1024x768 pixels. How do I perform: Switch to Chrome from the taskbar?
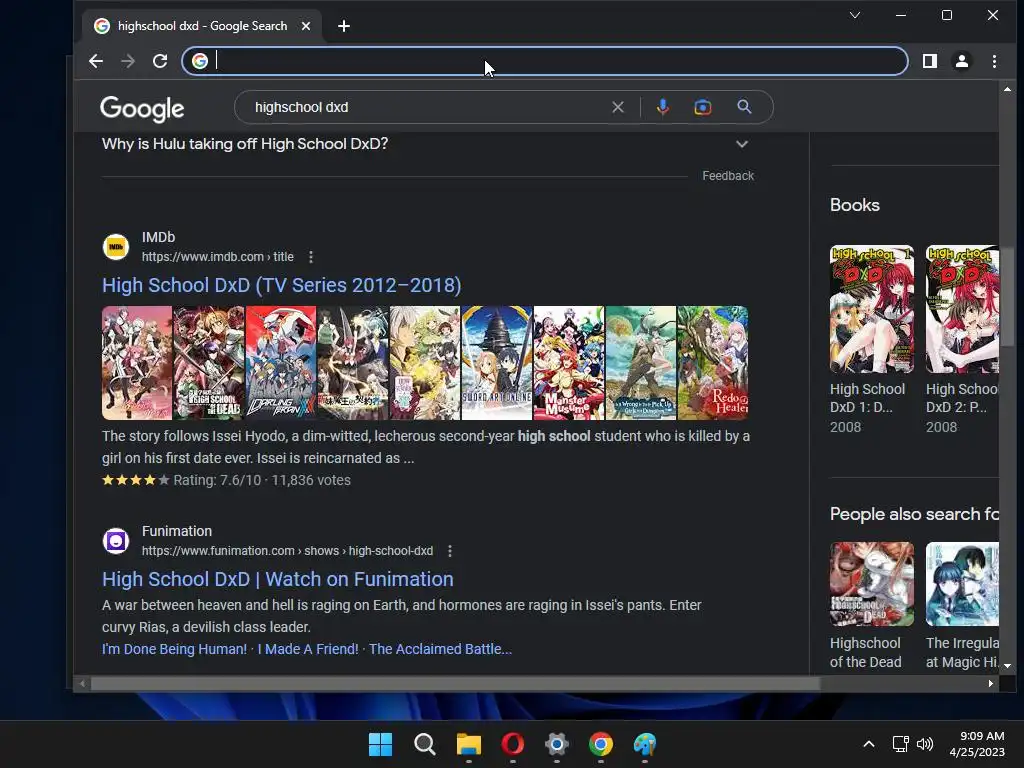601,744
